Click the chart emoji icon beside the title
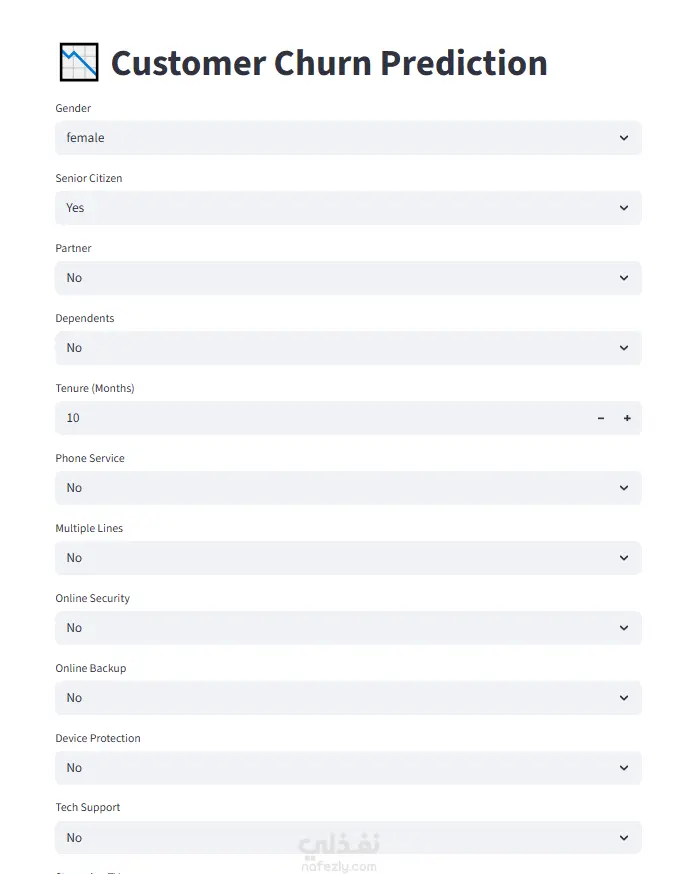 pos(79,62)
